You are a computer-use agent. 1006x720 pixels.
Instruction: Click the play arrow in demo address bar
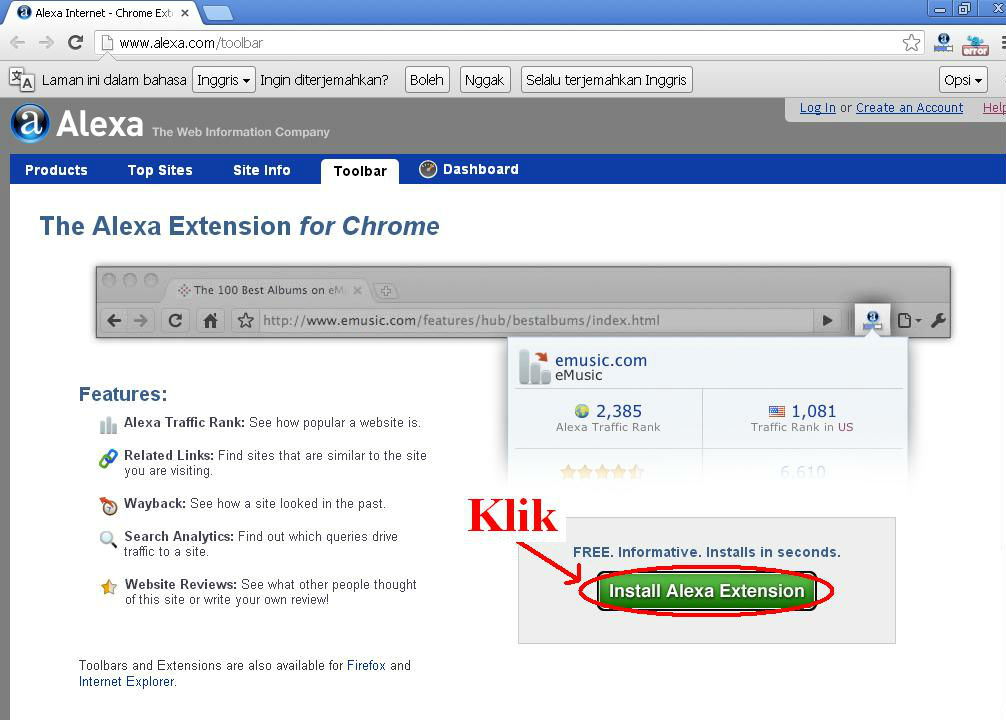coord(828,320)
